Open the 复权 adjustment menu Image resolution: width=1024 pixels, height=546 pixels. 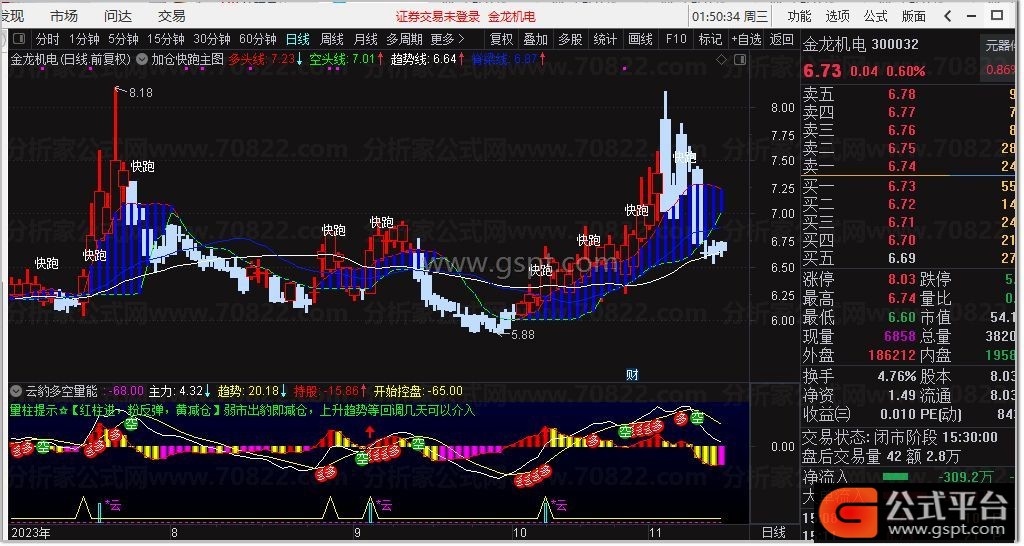502,39
